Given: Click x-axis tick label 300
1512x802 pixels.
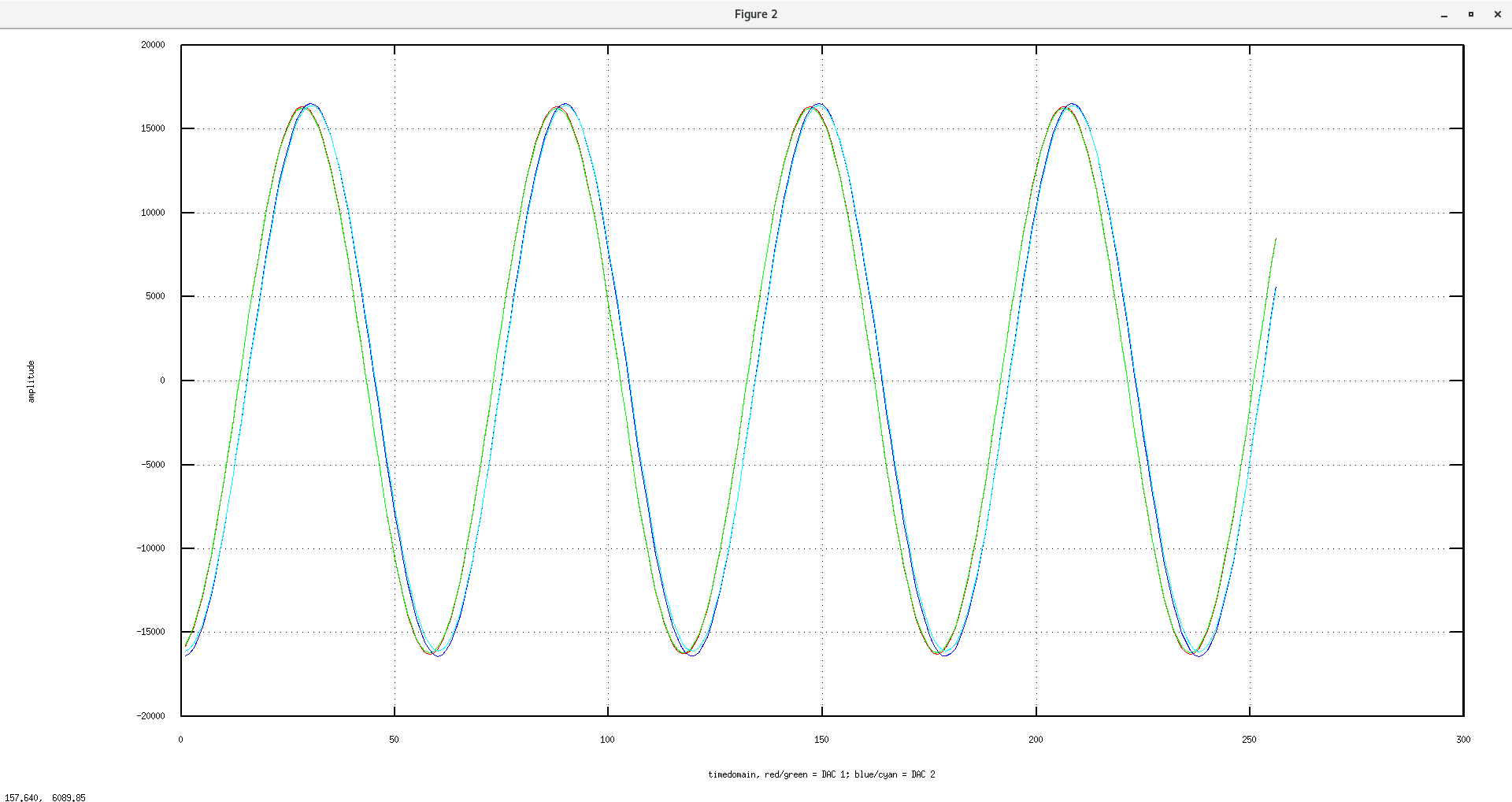Looking at the screenshot, I should (x=1463, y=740).
